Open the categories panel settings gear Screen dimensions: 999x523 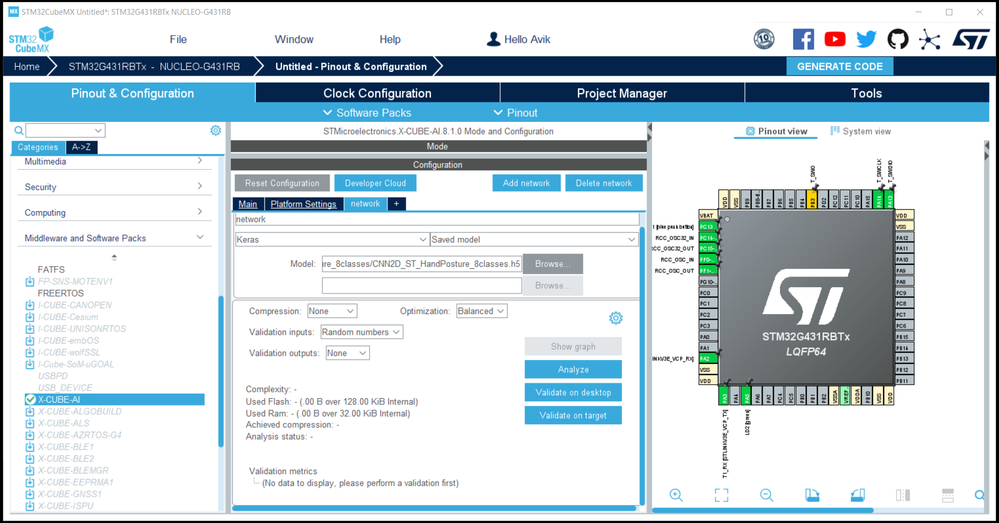215,131
